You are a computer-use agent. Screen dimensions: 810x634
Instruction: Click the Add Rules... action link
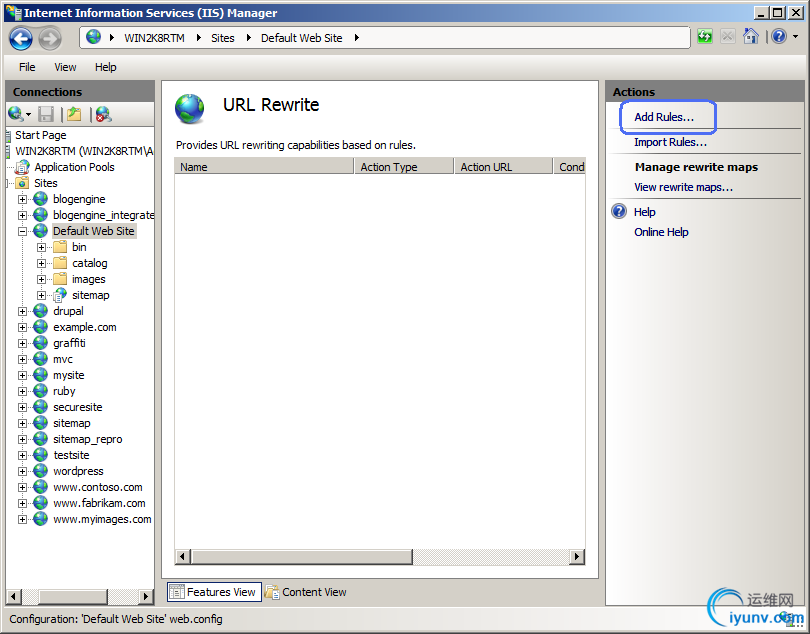664,117
